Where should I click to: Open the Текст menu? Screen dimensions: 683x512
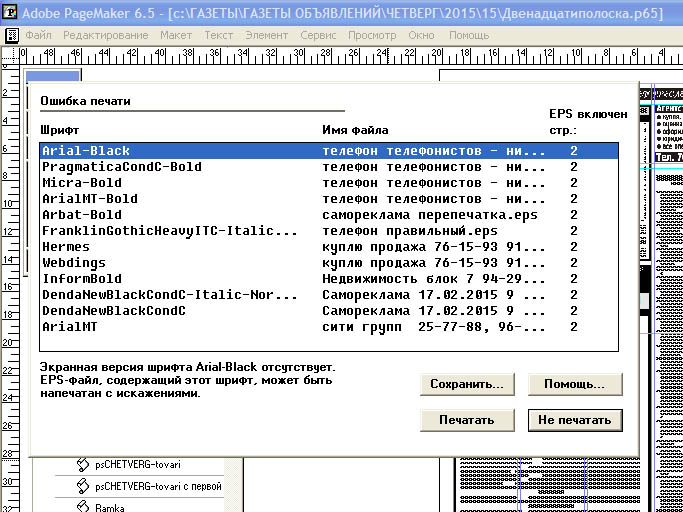coord(219,35)
